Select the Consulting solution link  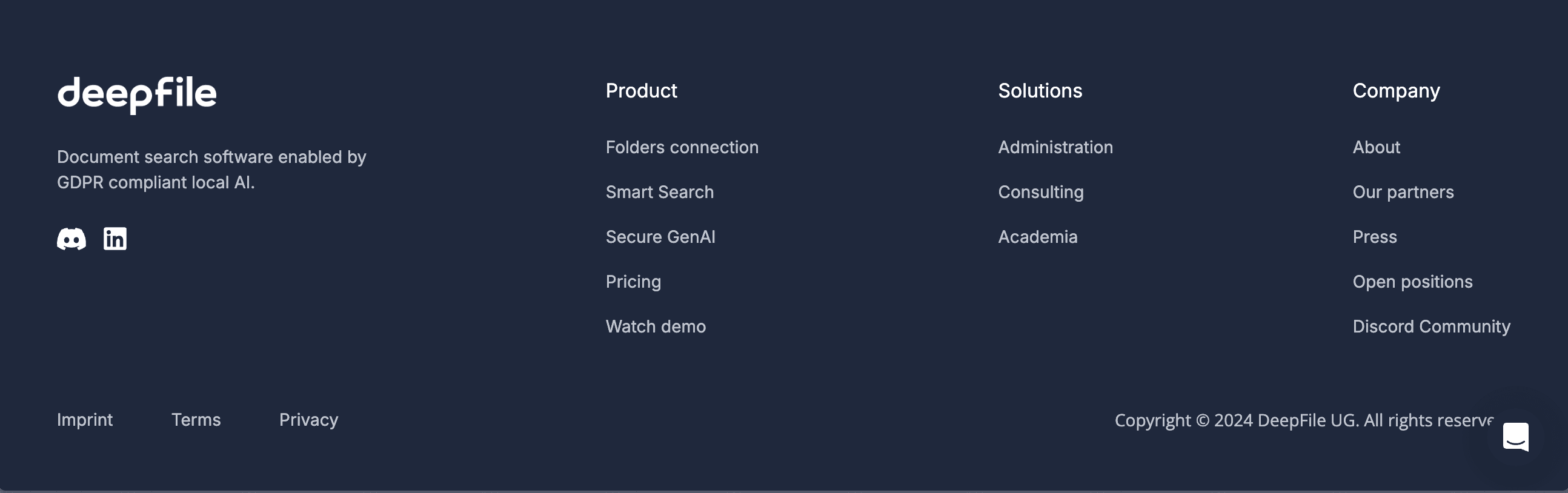point(1040,193)
